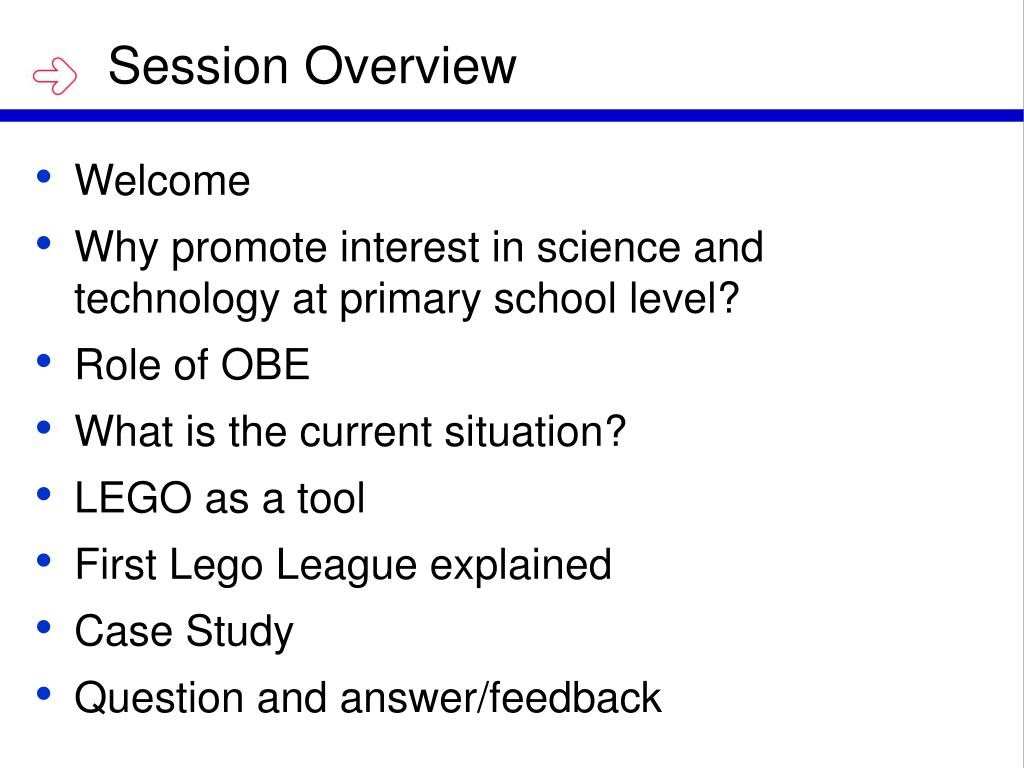The height and width of the screenshot is (768, 1024).
Task: Click 'First Lego League explained' text
Action: tap(344, 565)
